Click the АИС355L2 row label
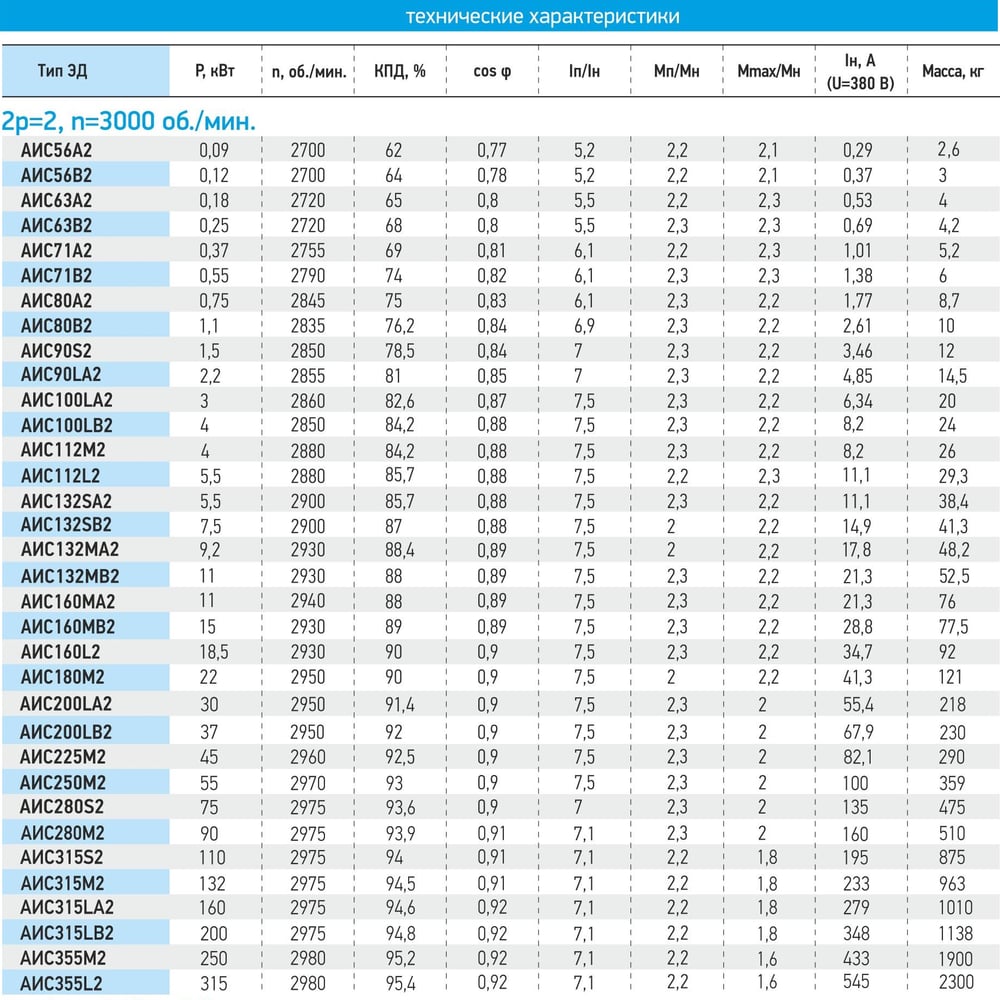This screenshot has width=1000, height=1000. [61, 983]
